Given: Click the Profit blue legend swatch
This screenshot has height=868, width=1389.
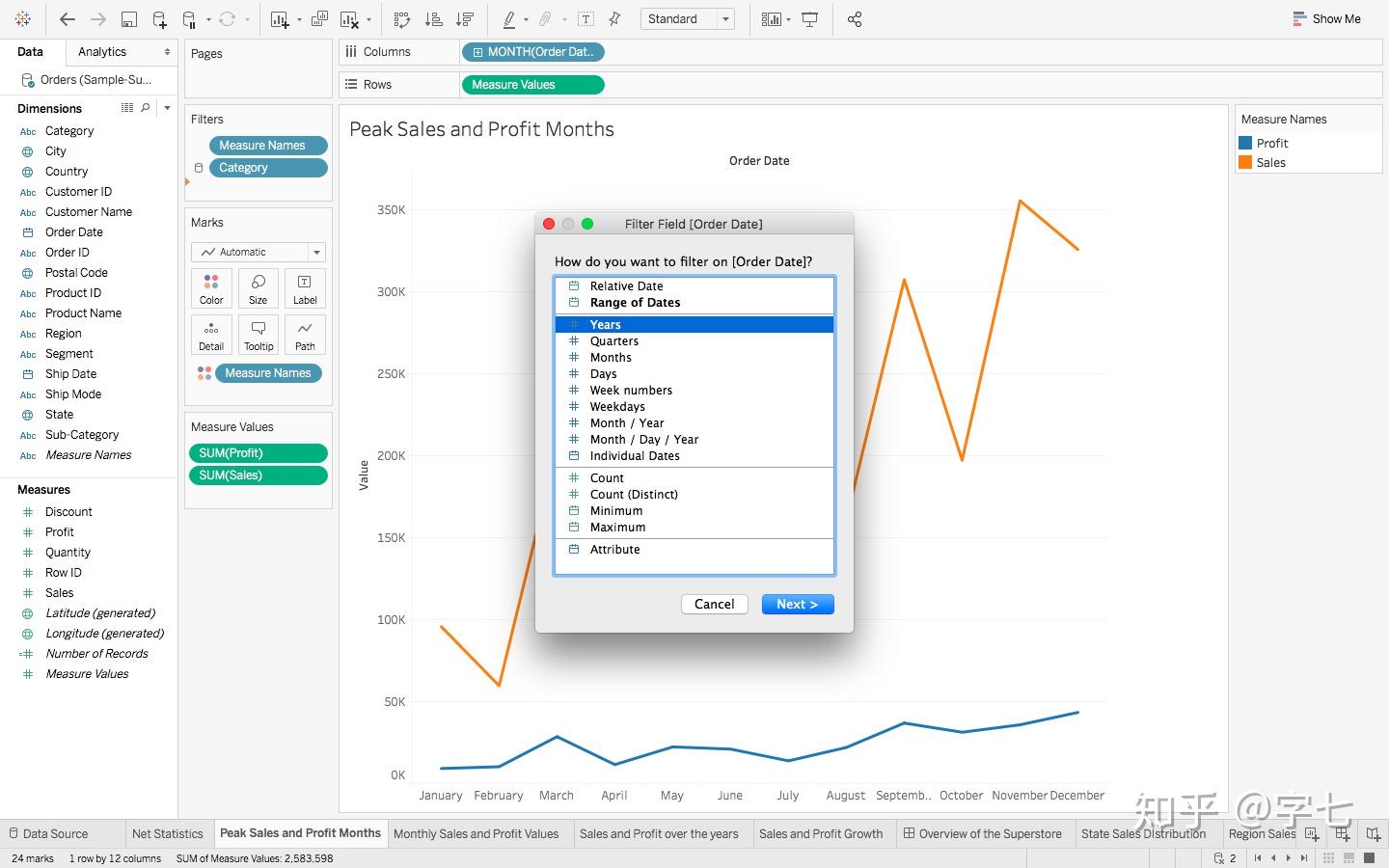Looking at the screenshot, I should [x=1245, y=143].
